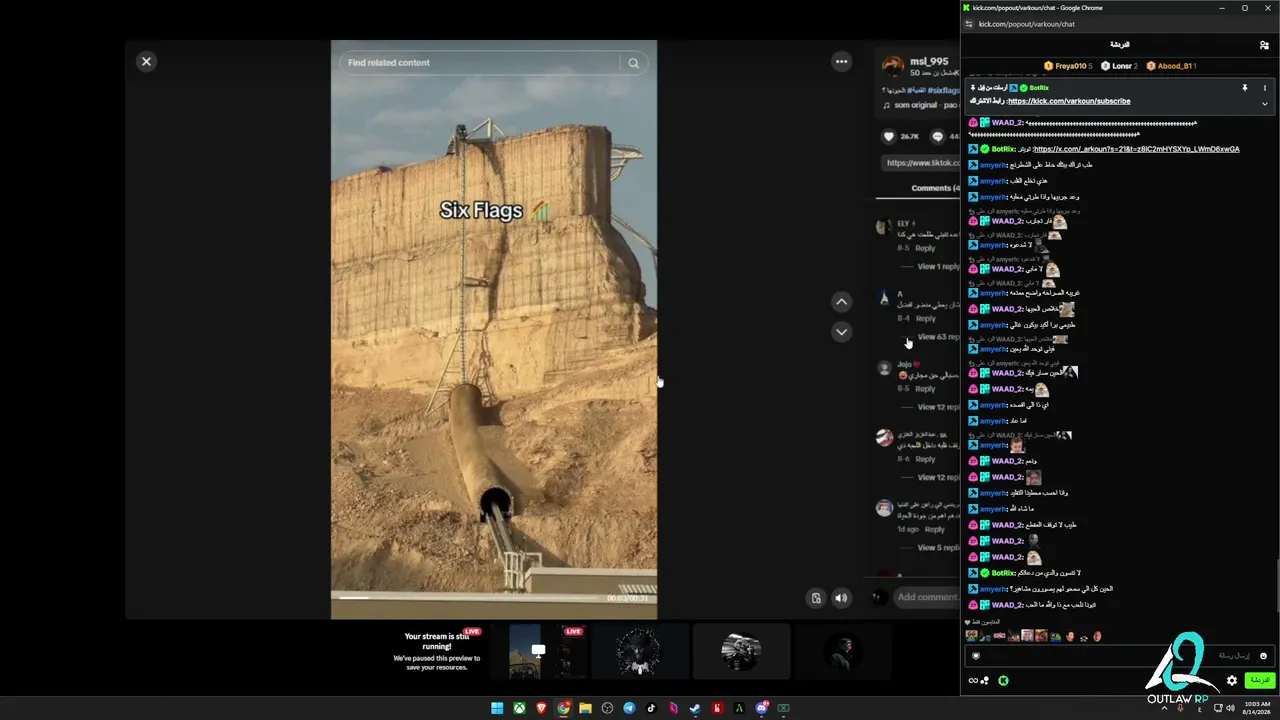The image size is (1280, 720).
Task: Click Abood_B1 in the top gifters
Action: point(1171,66)
